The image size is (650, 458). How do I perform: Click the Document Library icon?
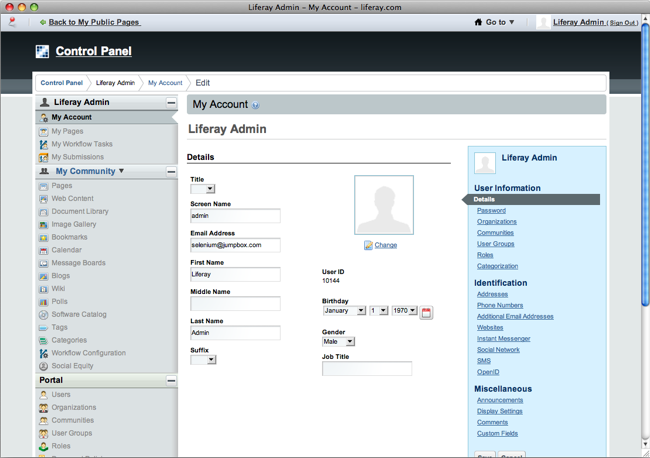click(x=44, y=212)
